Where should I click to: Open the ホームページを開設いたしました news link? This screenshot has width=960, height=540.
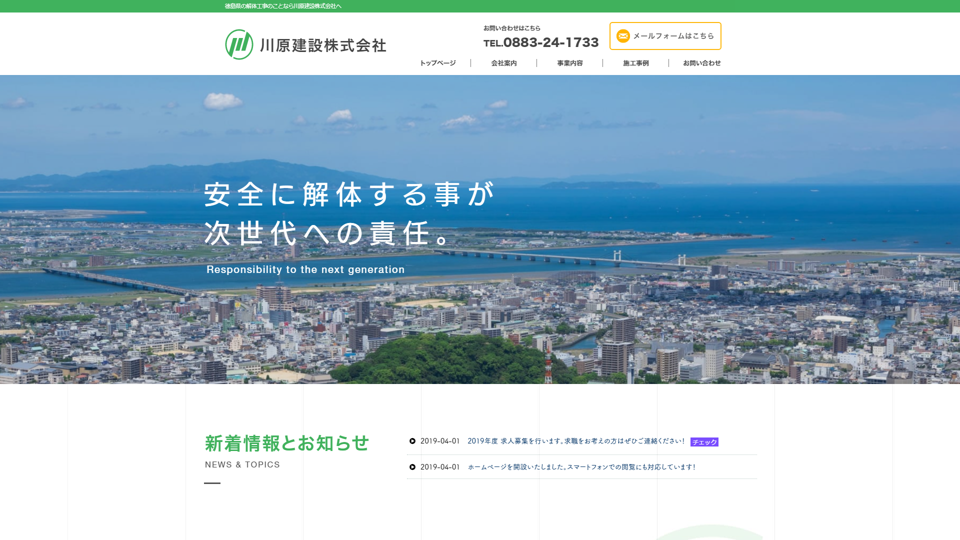click(581, 467)
